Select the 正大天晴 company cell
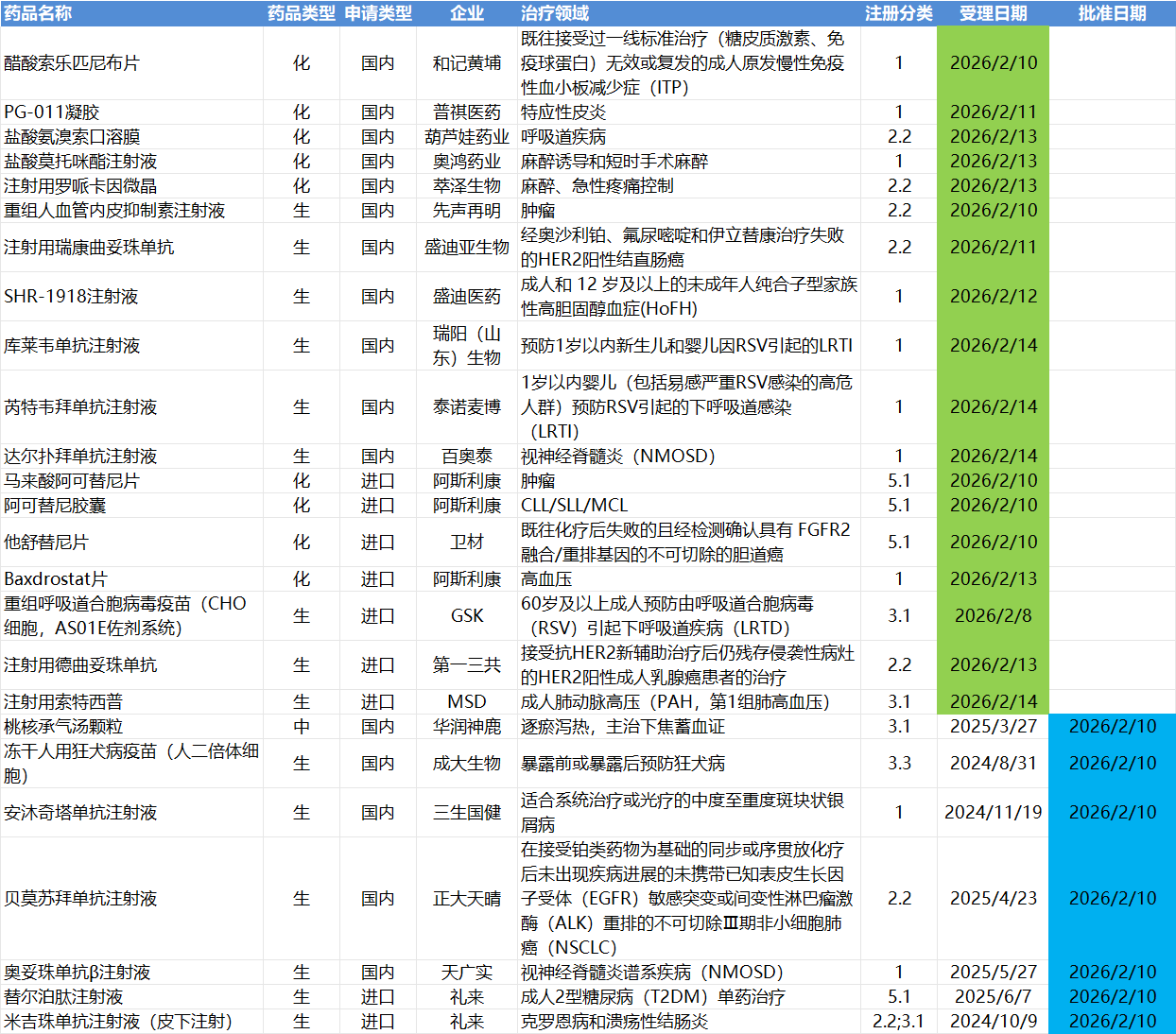Viewport: 1176px width, 1034px height. point(467,899)
